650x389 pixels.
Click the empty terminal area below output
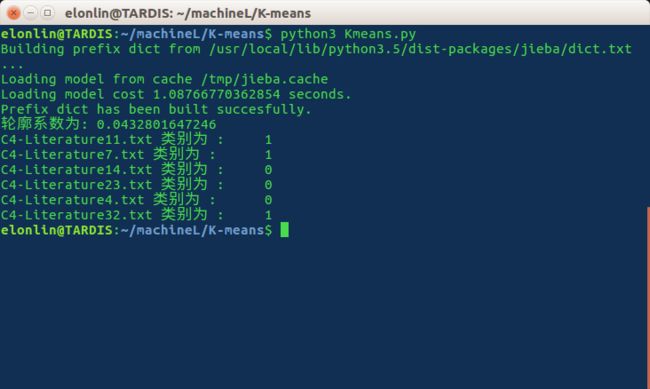pyautogui.click(x=323, y=313)
